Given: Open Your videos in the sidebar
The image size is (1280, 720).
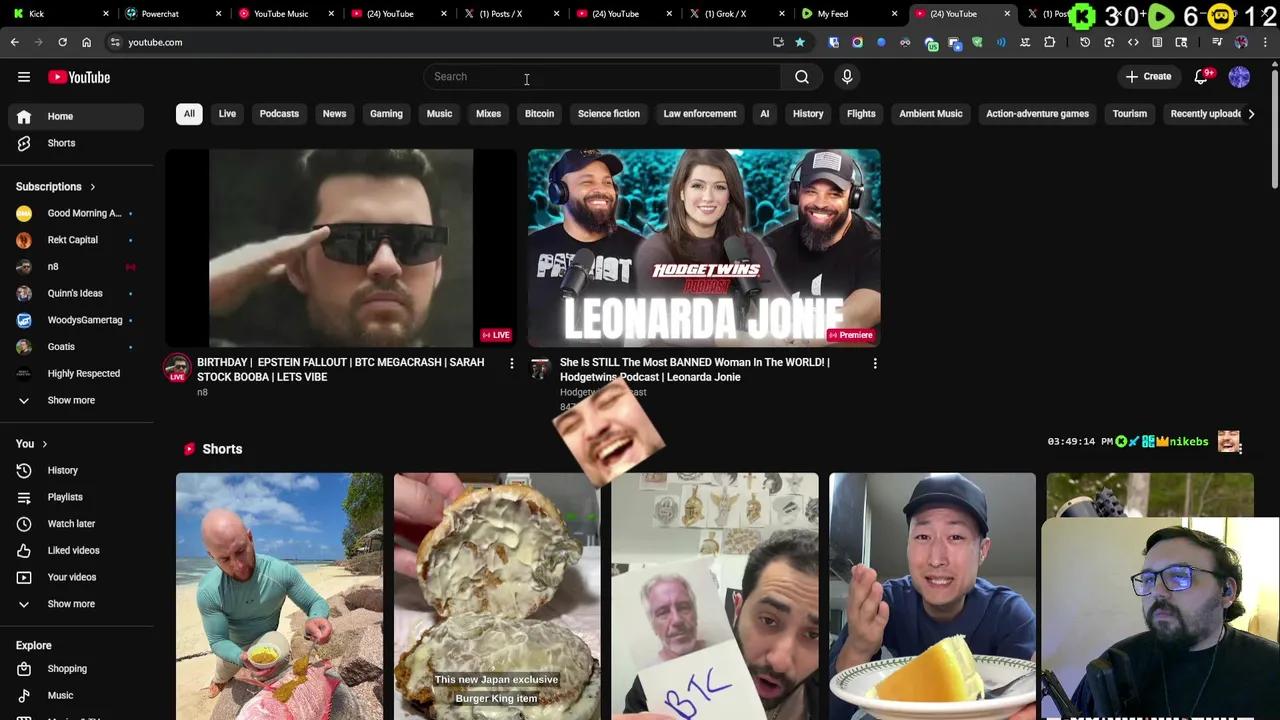Looking at the screenshot, I should point(76,577).
